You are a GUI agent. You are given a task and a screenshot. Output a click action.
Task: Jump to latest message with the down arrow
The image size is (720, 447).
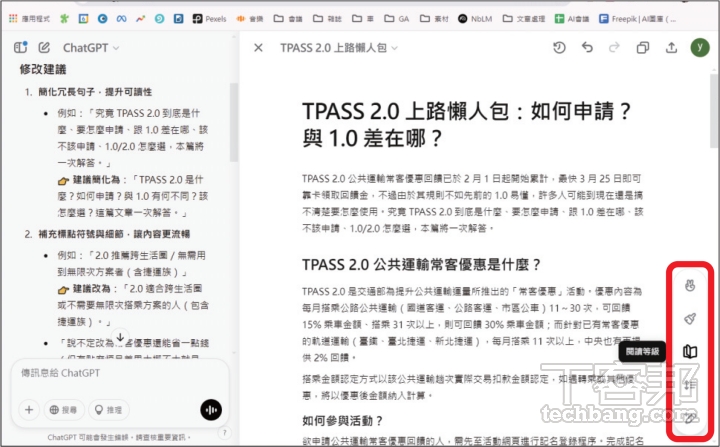pos(120,338)
